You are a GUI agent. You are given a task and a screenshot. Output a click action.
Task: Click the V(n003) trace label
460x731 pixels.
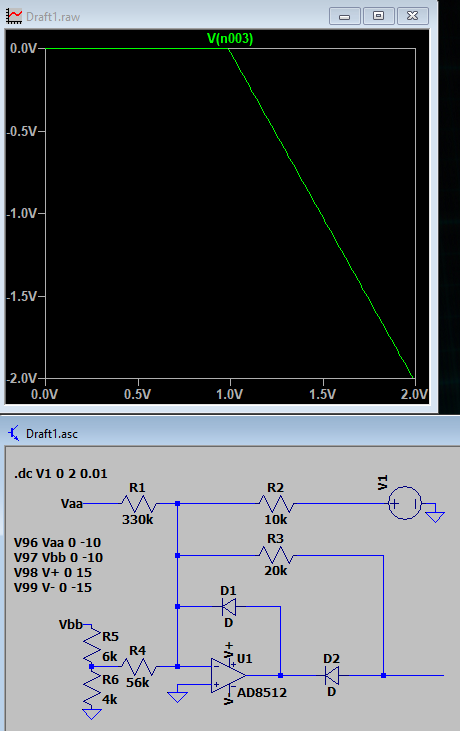[230, 38]
